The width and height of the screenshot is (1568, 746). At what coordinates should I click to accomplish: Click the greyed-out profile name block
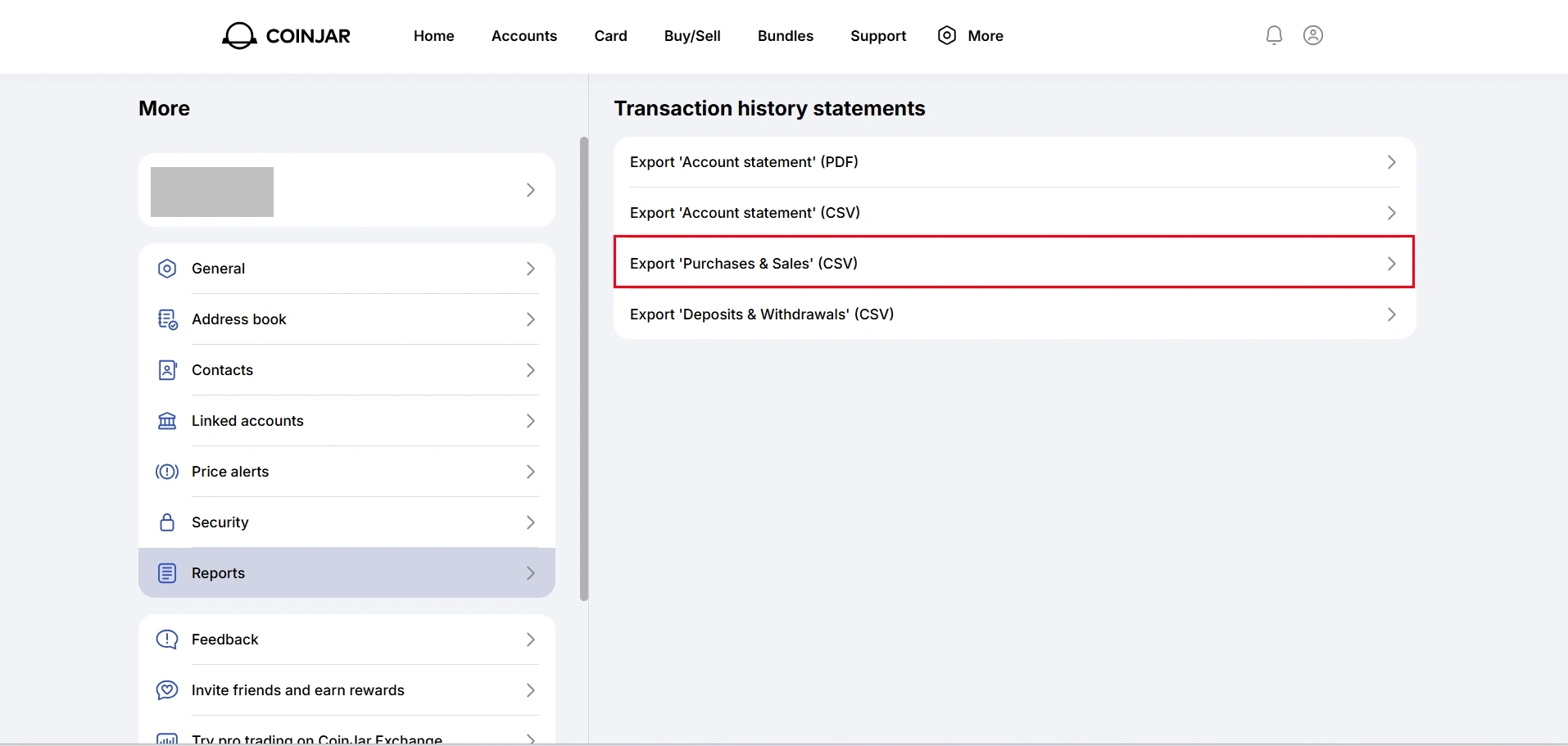(x=212, y=192)
